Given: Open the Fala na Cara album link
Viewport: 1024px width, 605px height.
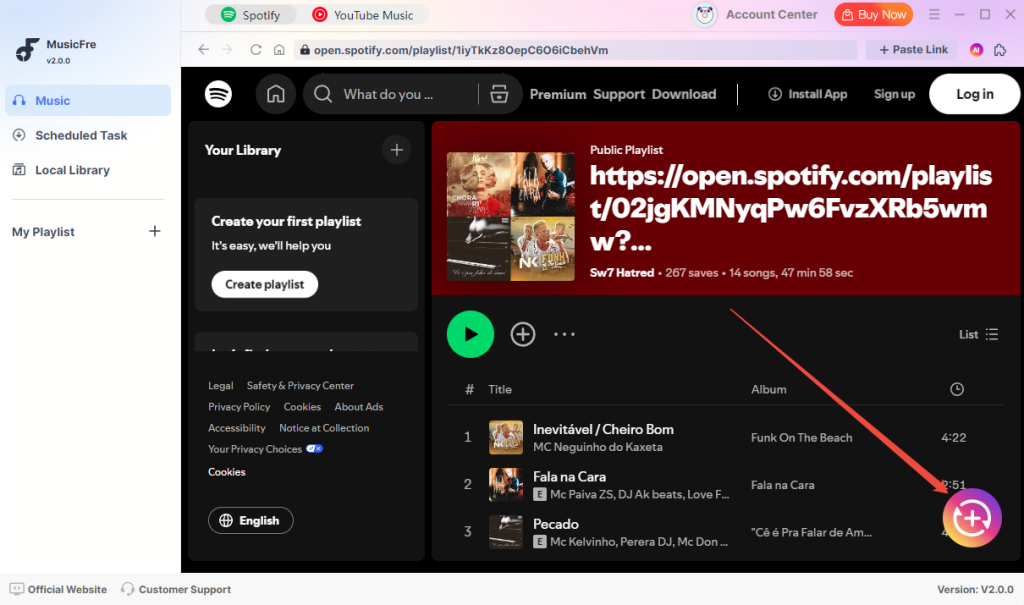Looking at the screenshot, I should coord(782,485).
